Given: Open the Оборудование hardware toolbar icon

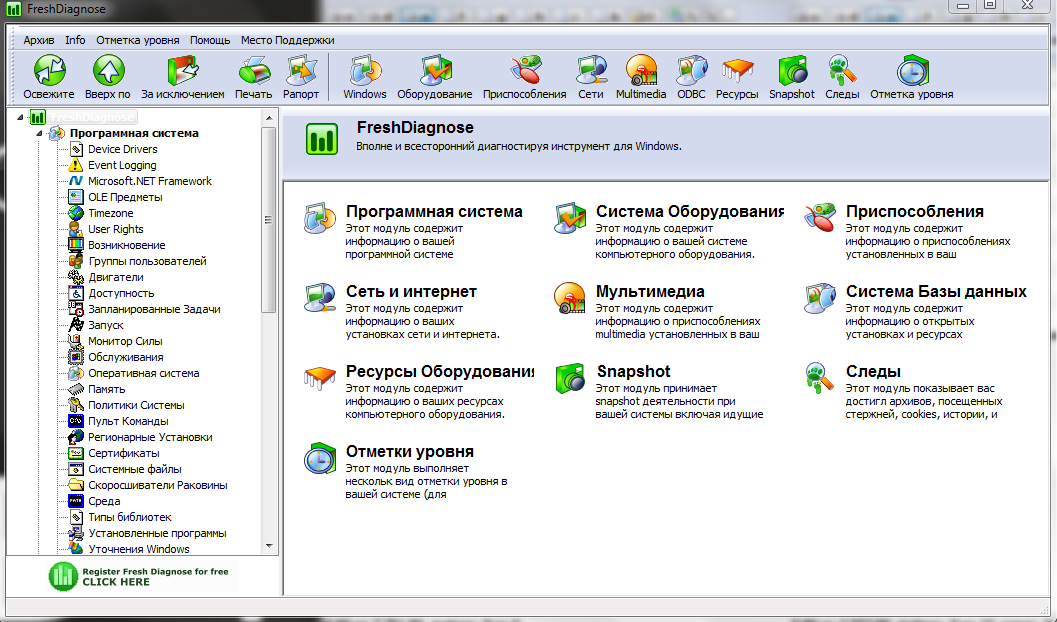Looking at the screenshot, I should [434, 71].
